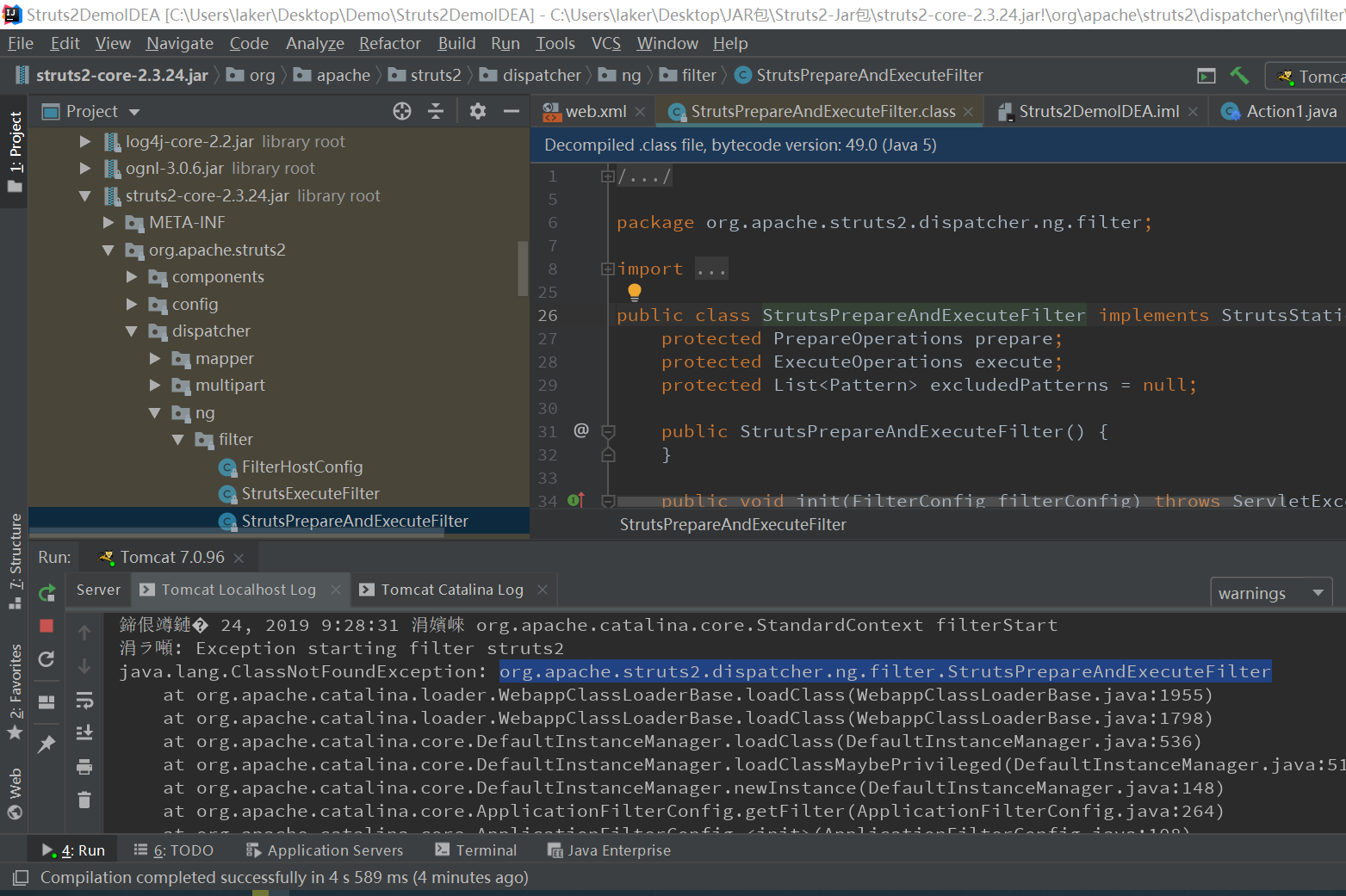The width and height of the screenshot is (1346, 896).
Task: Close the StrutsPrepareAndExecuteFilter.class tab
Action: (x=968, y=112)
